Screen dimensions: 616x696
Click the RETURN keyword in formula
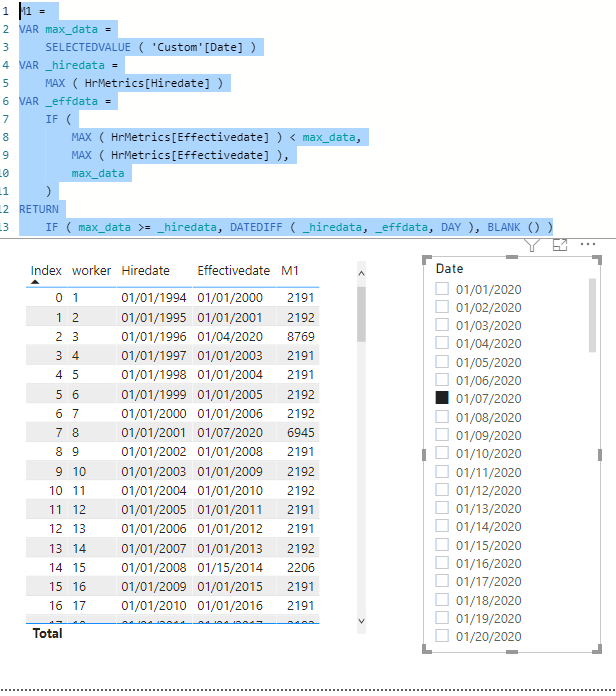[x=39, y=209]
